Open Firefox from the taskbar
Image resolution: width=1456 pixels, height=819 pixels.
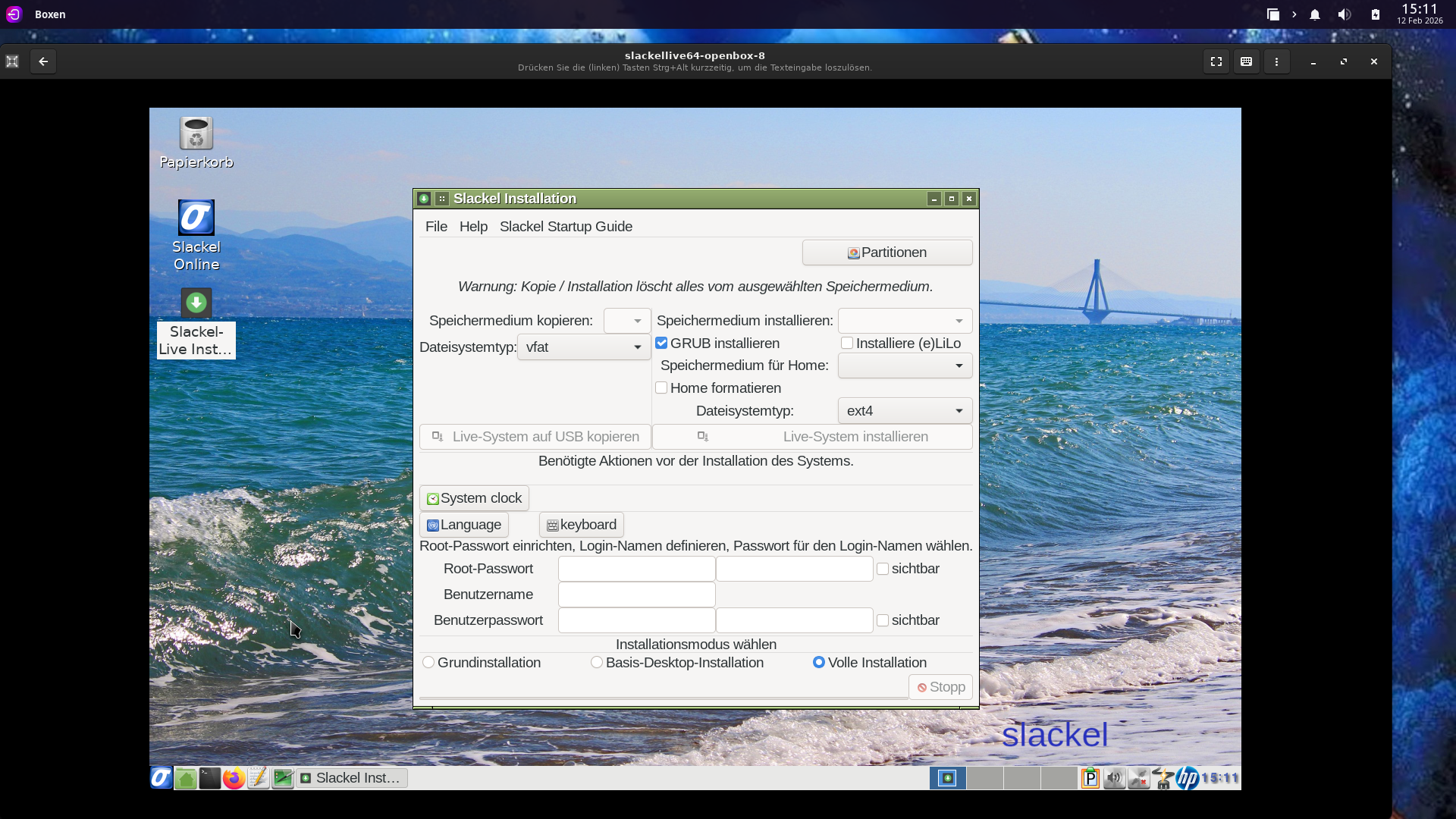point(234,778)
